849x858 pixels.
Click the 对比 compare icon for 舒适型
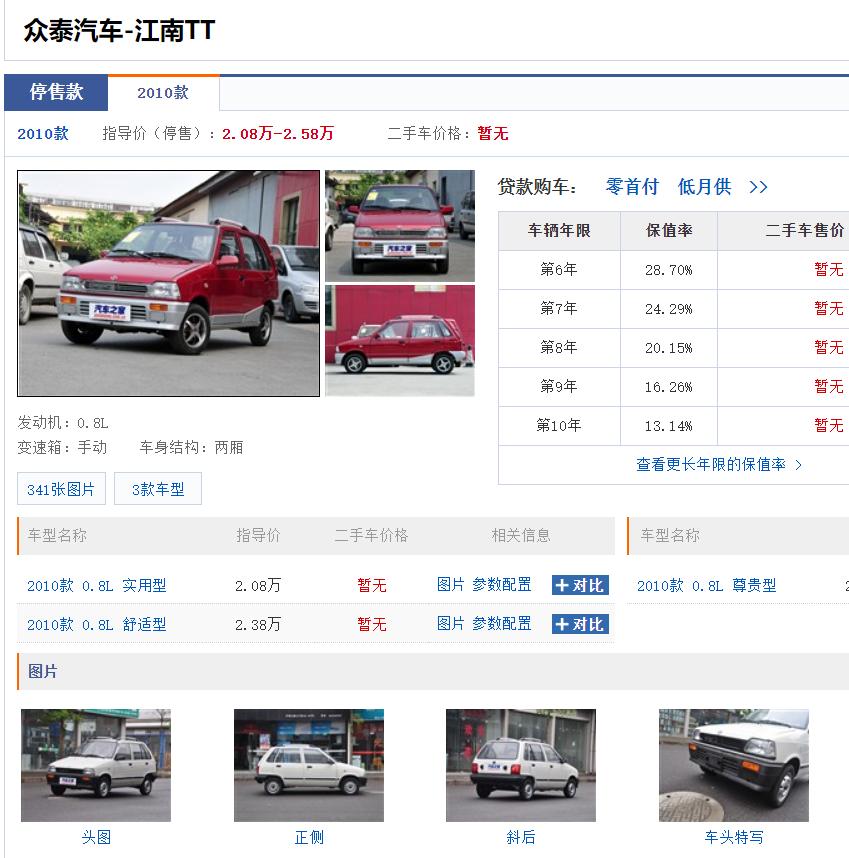[580, 623]
